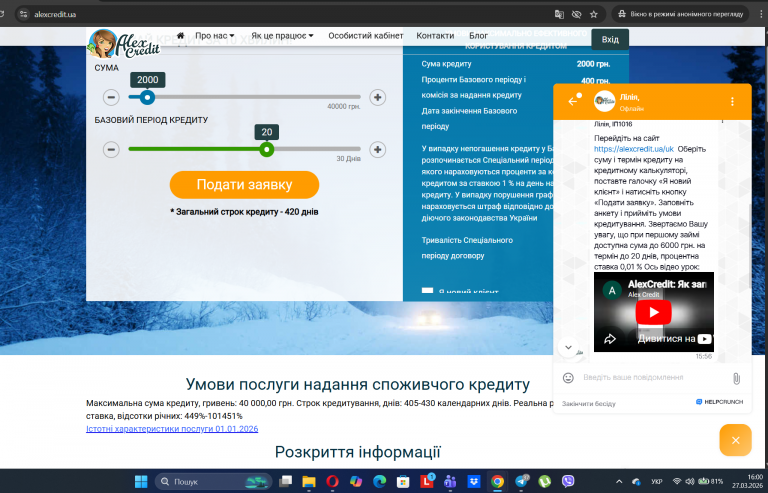This screenshot has width=768, height=493.
Task: Open the Windows Start menu
Action: (141, 481)
